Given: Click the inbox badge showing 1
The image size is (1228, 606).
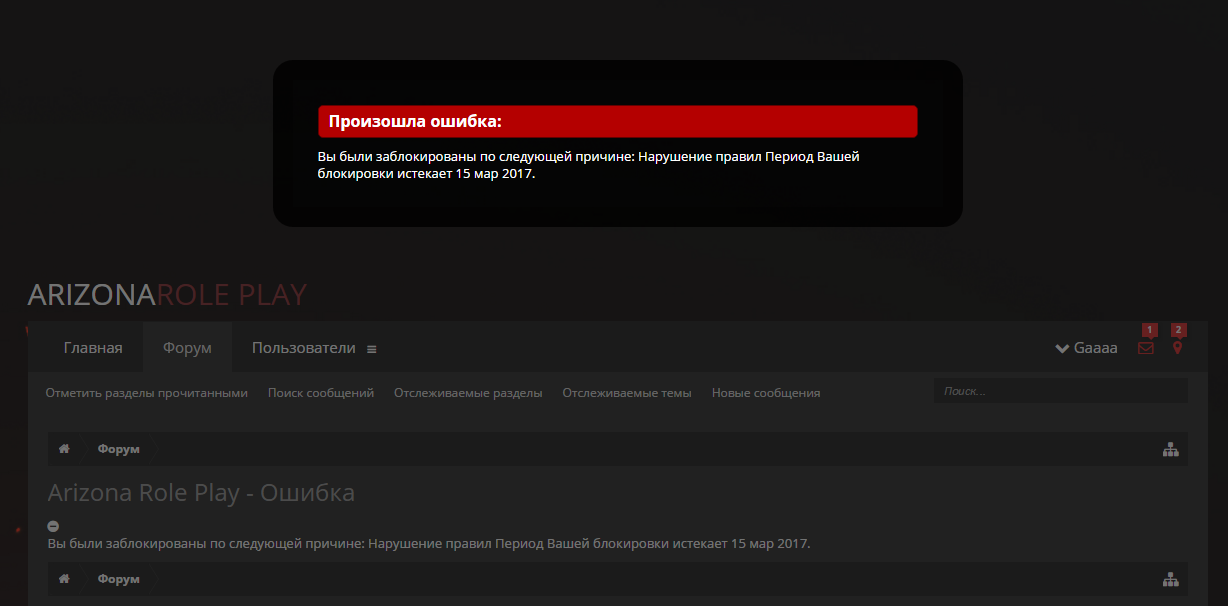Looking at the screenshot, I should pos(1149,330).
